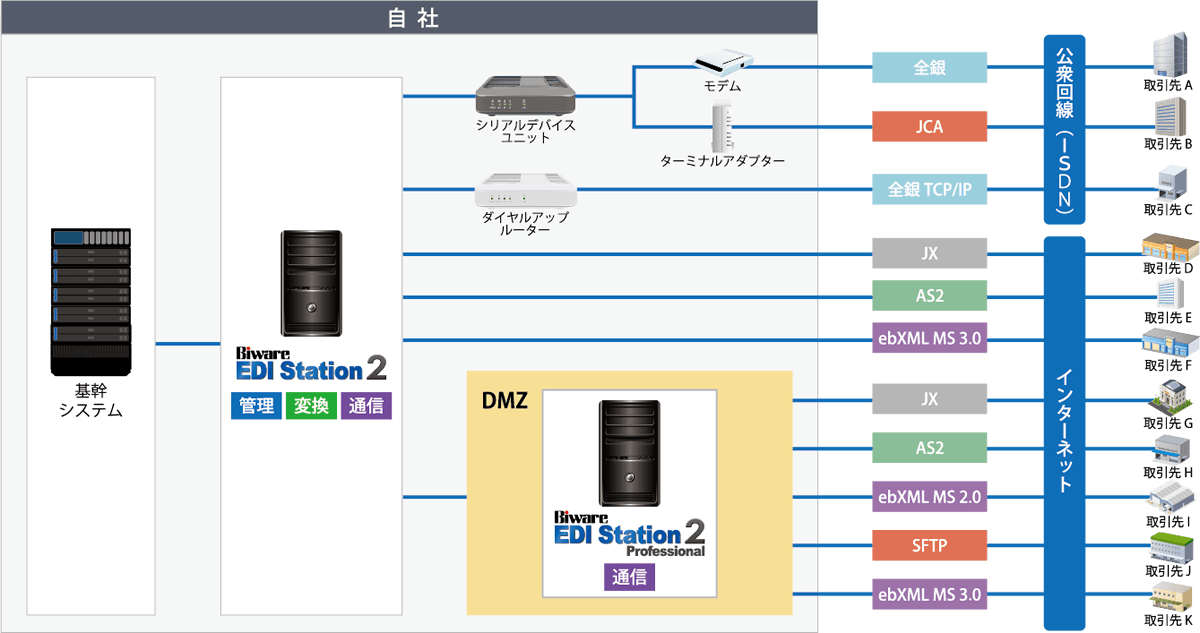Click the AS2 box on 取引先 E's line
This screenshot has height=633, width=1200.
click(x=930, y=296)
